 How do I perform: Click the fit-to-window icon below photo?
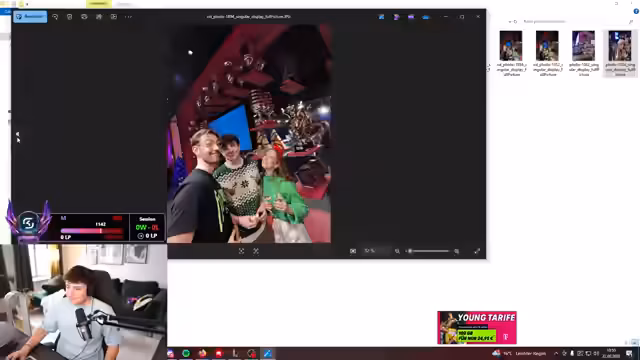tap(242, 251)
